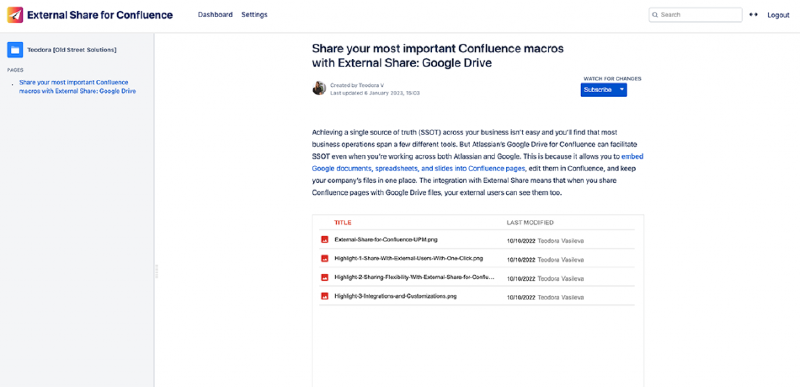The height and width of the screenshot is (387, 800).
Task: Click the author avatar of Teodora V
Action: point(319,88)
